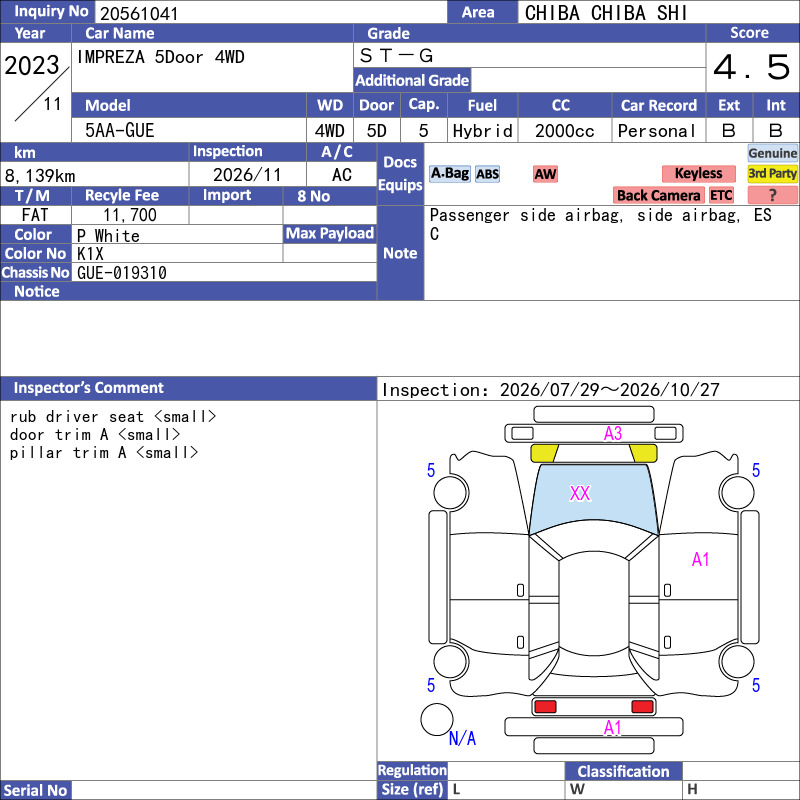Select the AW equipment badge
Screen dimensions: 800x800
(545, 174)
